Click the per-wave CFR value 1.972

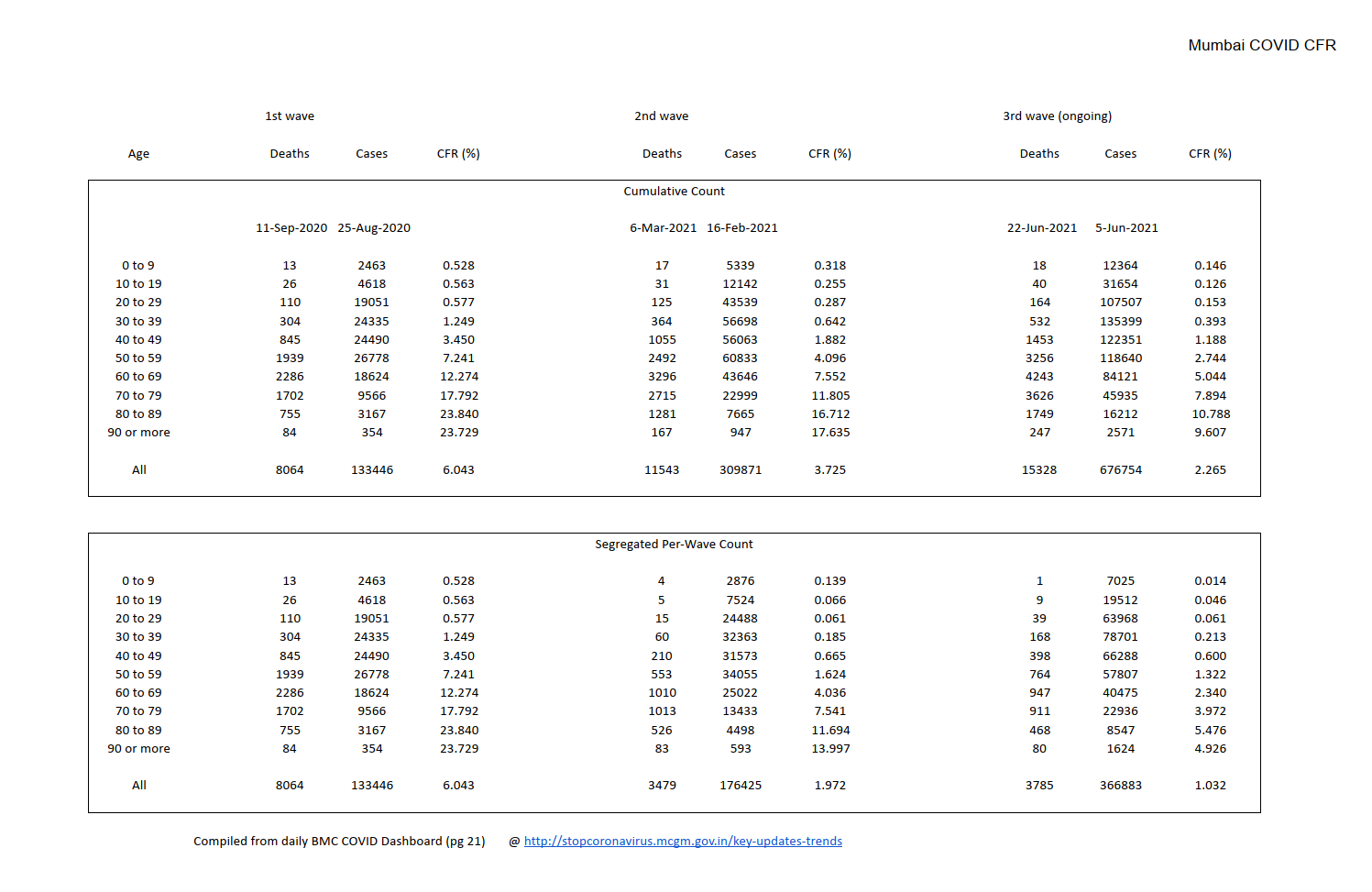[830, 786]
